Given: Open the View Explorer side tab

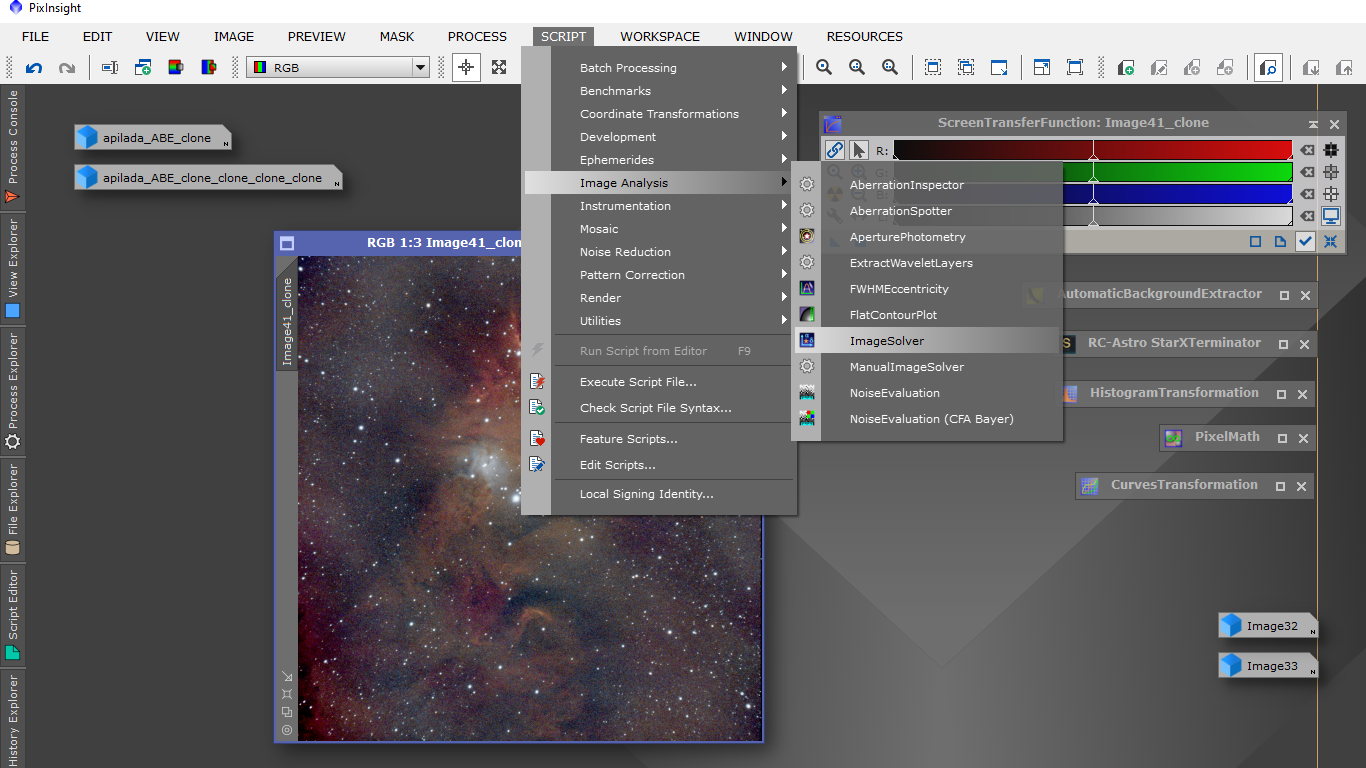Looking at the screenshot, I should (x=13, y=268).
